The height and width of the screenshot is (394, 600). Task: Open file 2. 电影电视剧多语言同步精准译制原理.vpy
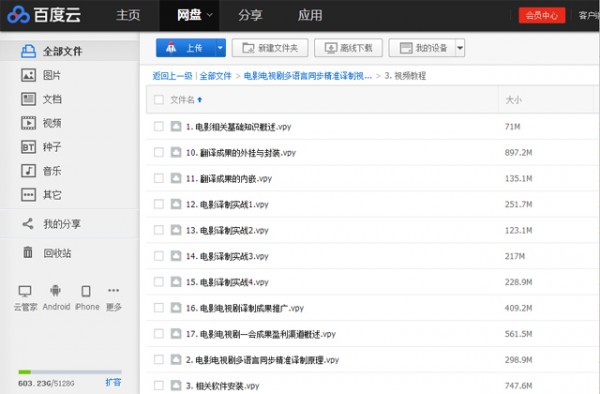[x=262, y=360]
